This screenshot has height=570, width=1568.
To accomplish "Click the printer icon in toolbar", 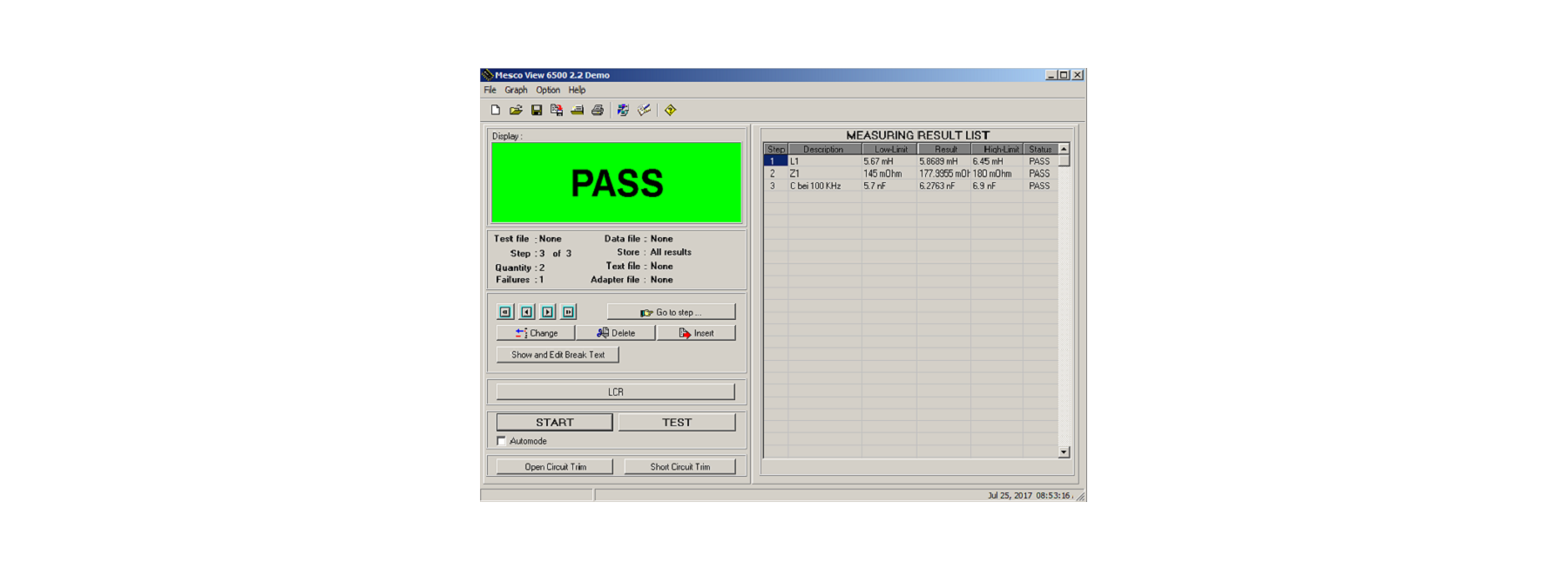I will coord(598,111).
